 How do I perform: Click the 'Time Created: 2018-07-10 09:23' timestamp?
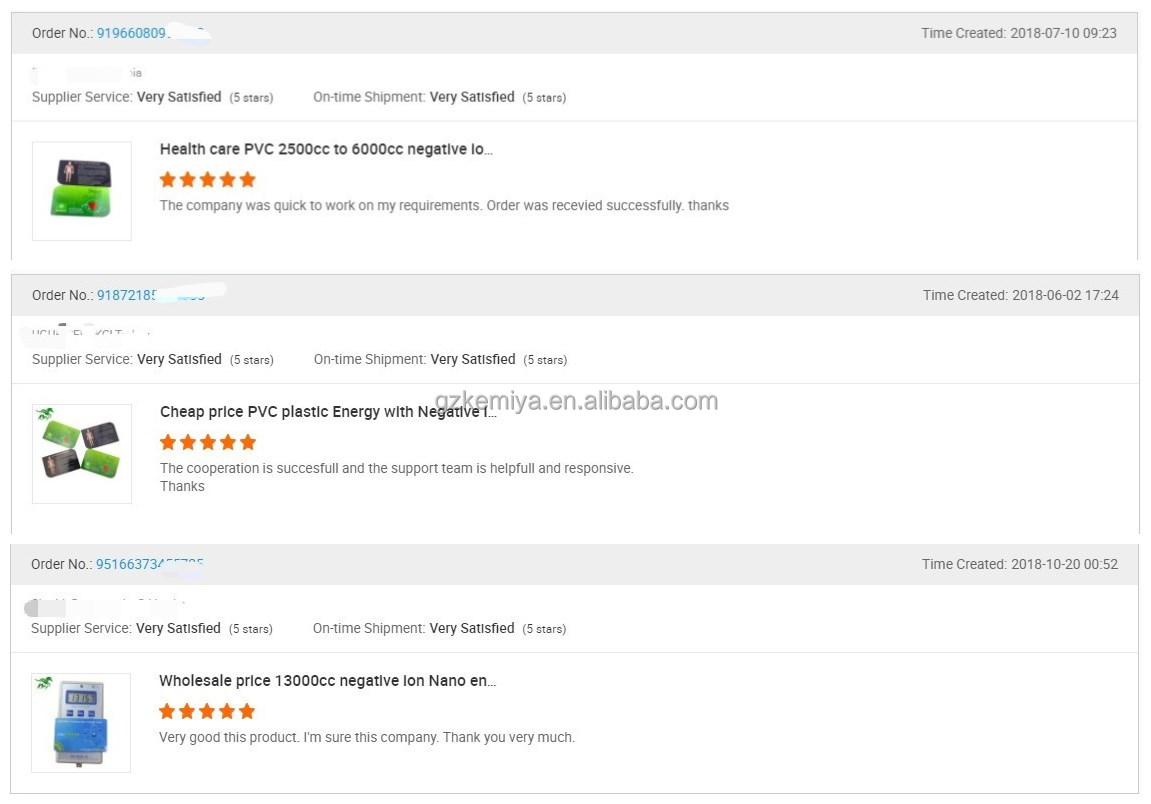coord(1019,33)
